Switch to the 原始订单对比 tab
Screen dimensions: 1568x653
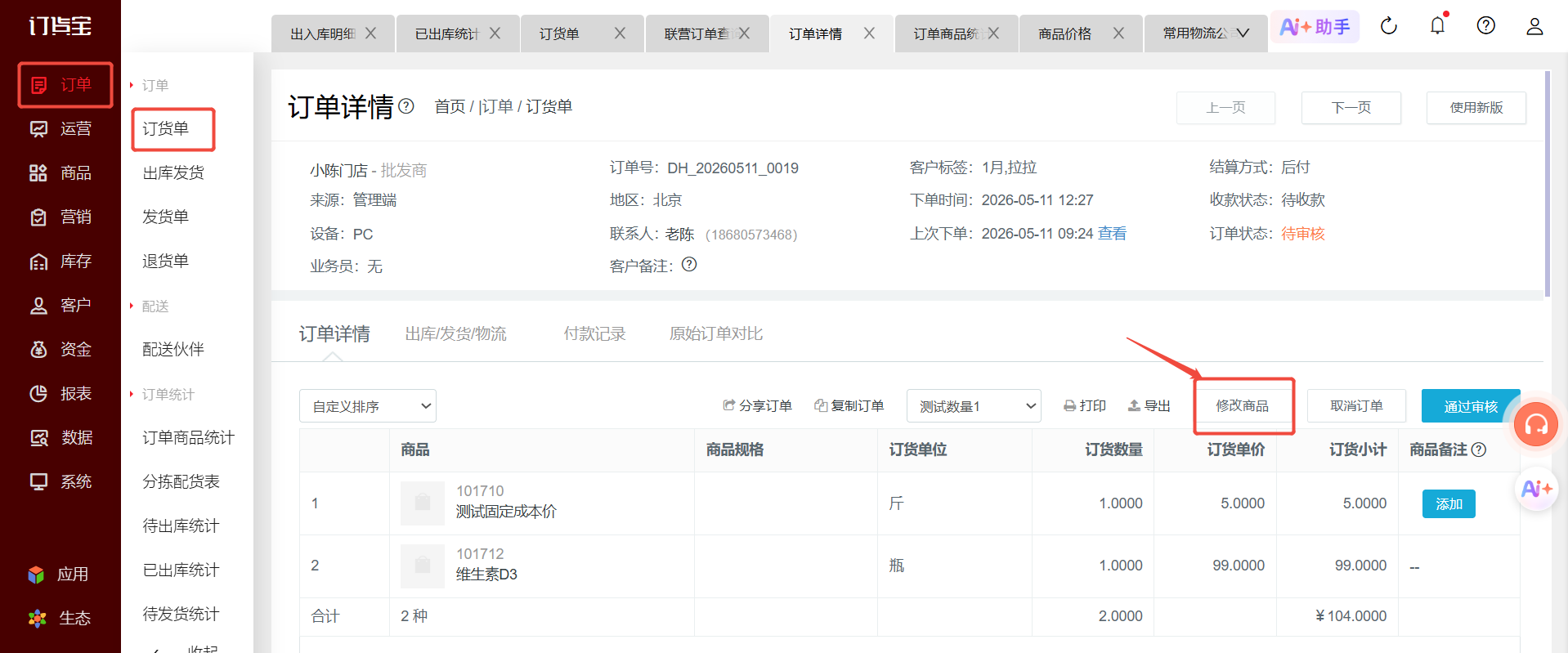click(x=716, y=333)
